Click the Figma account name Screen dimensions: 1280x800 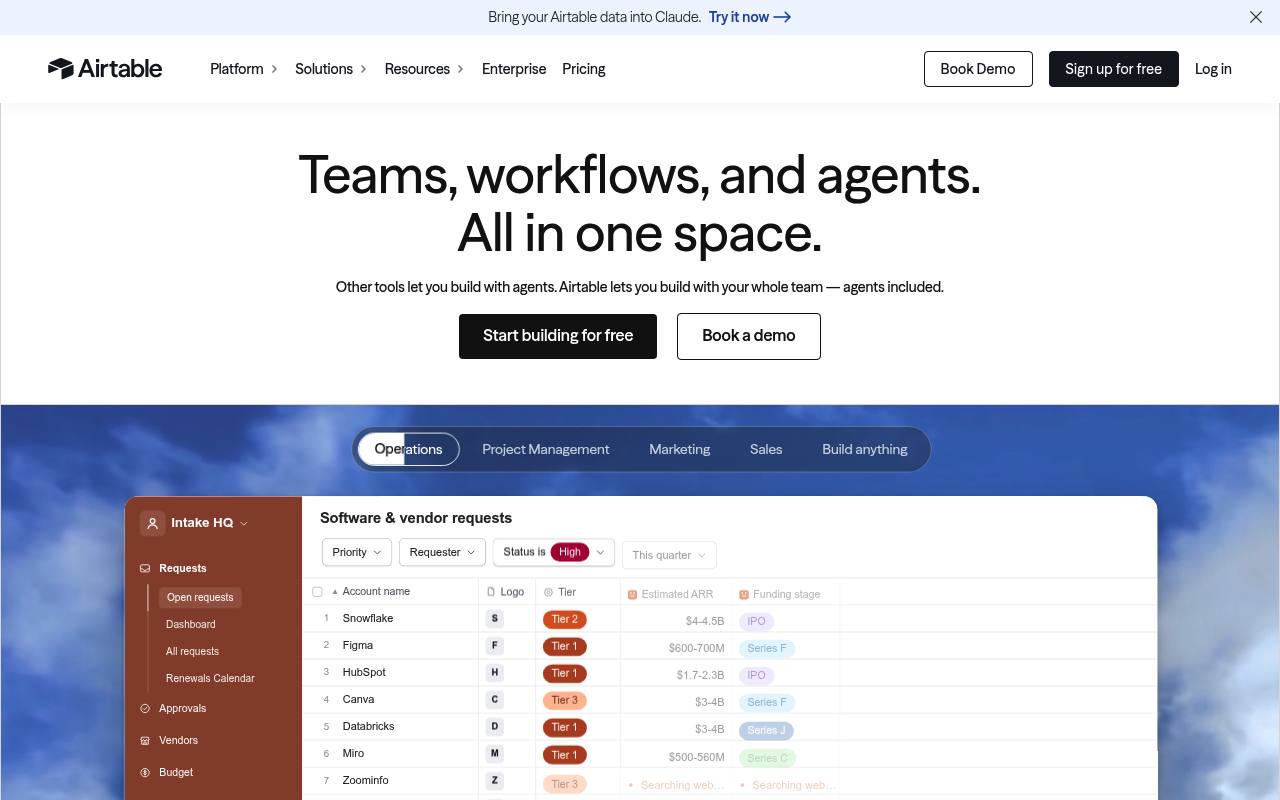(x=358, y=645)
